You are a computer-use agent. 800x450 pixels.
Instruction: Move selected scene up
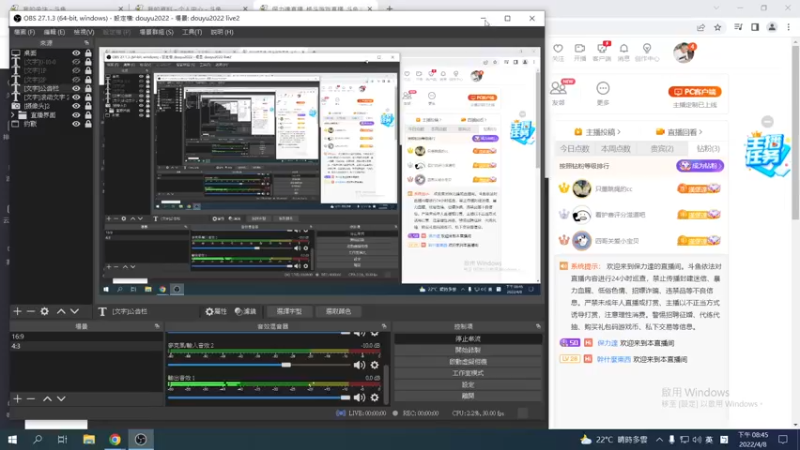coord(47,398)
